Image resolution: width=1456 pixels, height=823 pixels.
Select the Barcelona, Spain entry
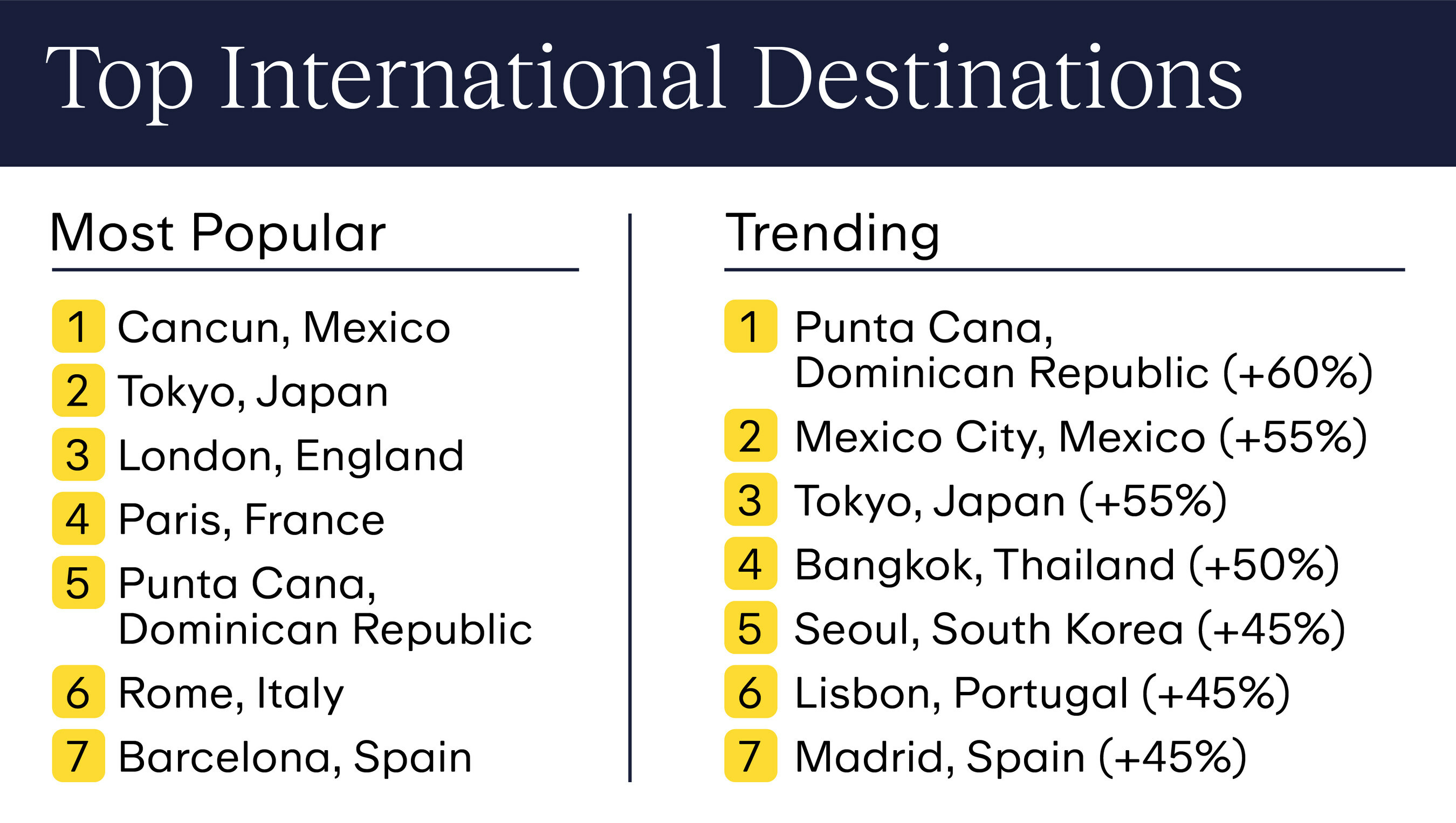pos(294,757)
